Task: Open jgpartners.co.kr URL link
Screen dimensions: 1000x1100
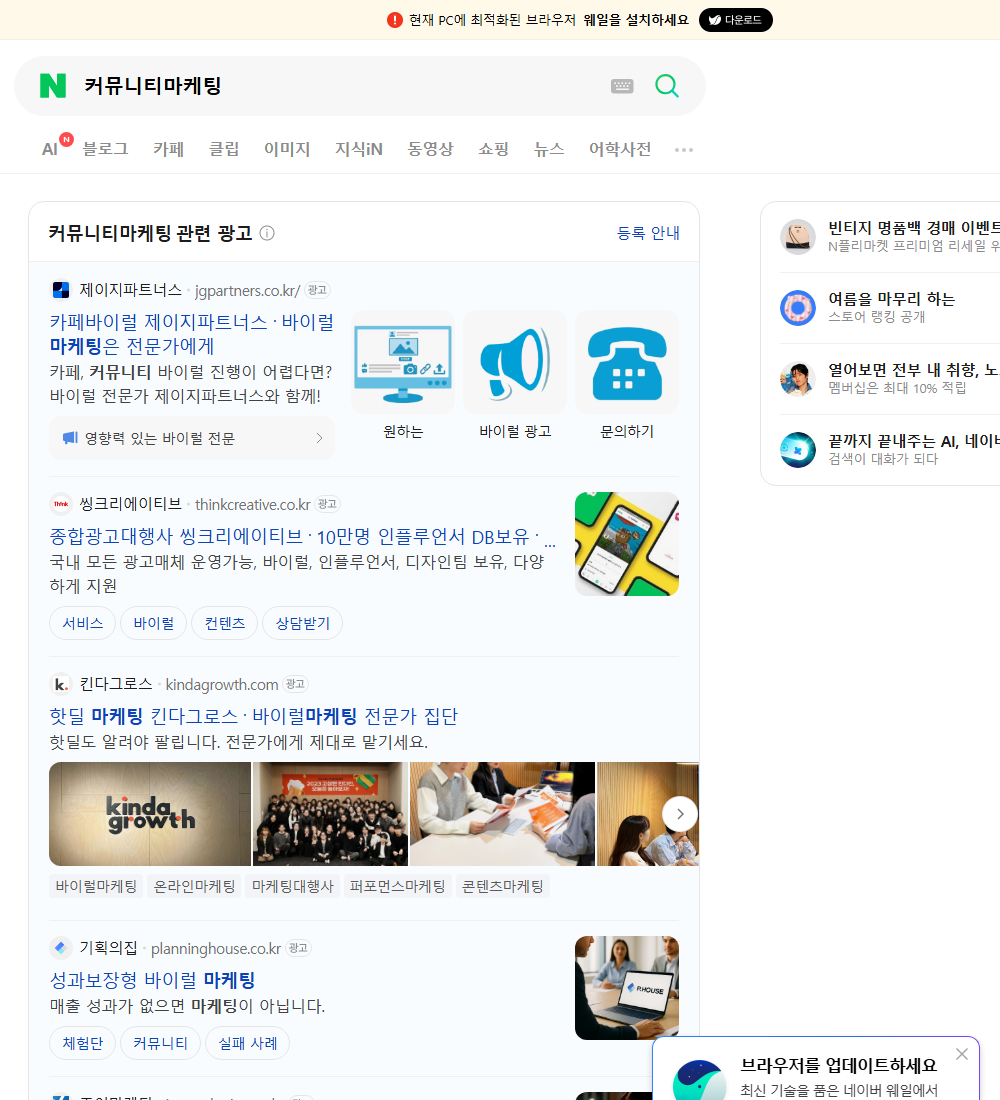Action: tap(248, 290)
